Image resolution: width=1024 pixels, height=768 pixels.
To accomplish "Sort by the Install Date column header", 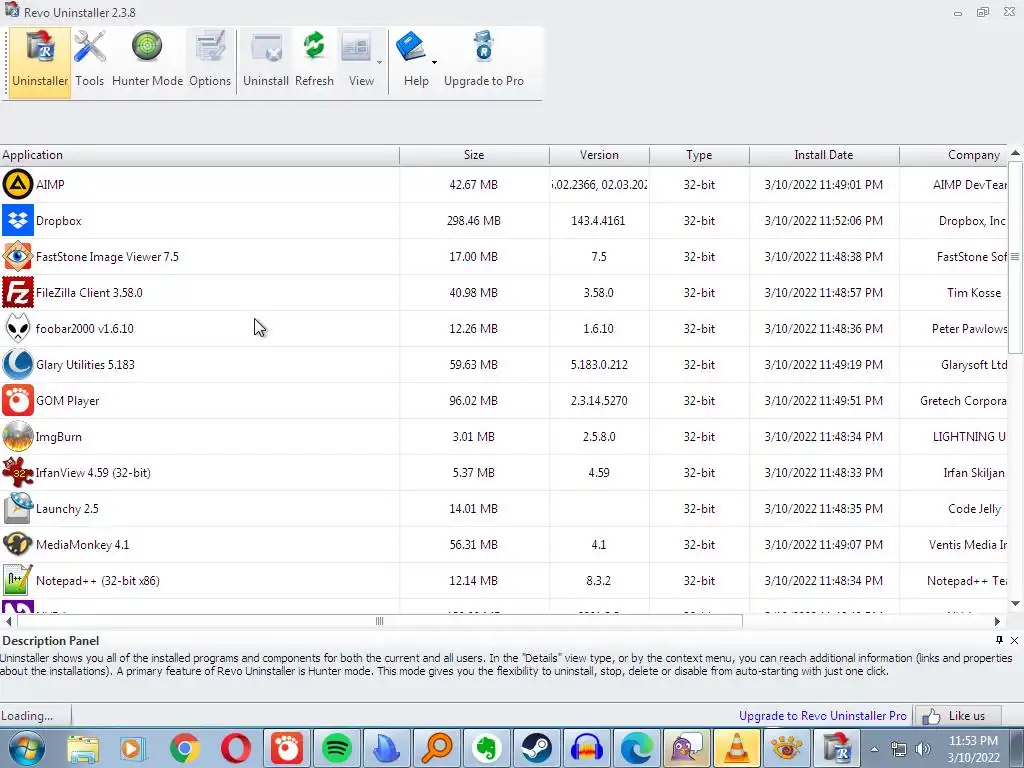I will click(x=824, y=155).
